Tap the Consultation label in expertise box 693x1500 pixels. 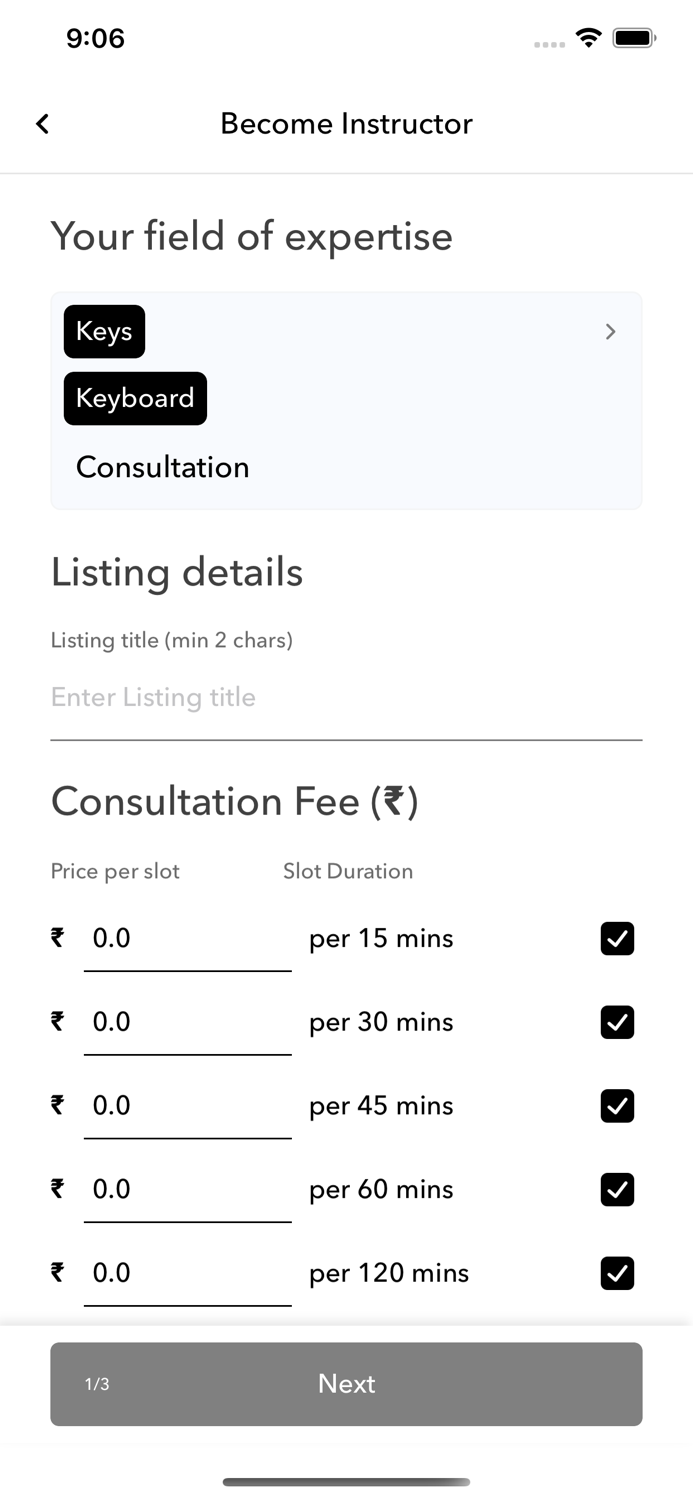click(x=162, y=467)
